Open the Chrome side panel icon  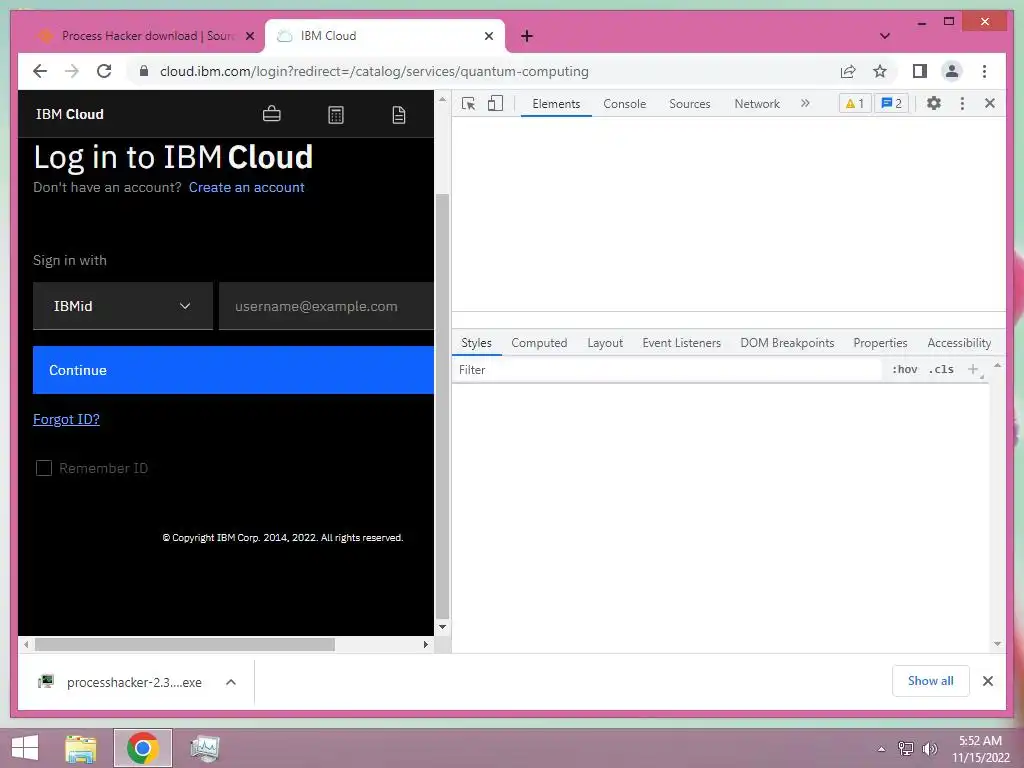(x=920, y=71)
